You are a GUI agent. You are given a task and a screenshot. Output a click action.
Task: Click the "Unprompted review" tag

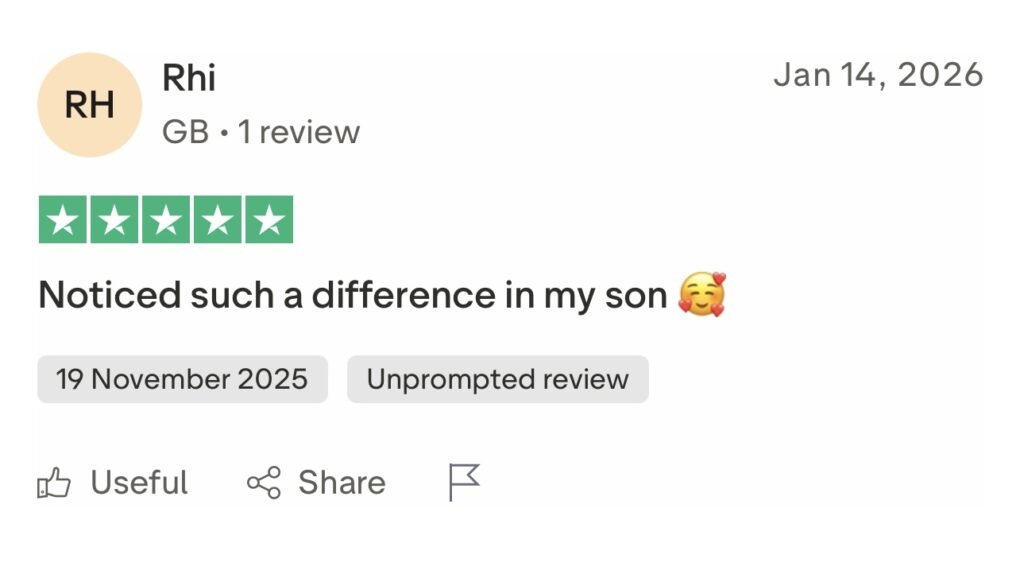tap(497, 380)
